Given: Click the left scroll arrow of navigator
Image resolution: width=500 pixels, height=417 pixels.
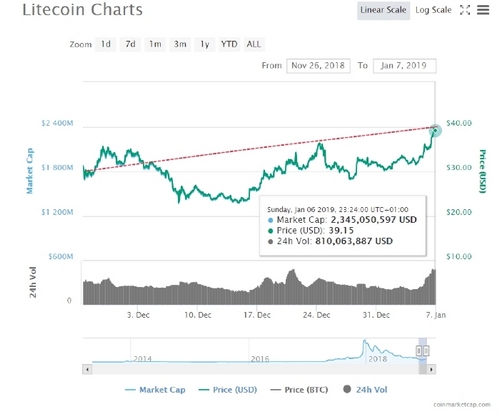Looking at the screenshot, I should click(x=87, y=369).
